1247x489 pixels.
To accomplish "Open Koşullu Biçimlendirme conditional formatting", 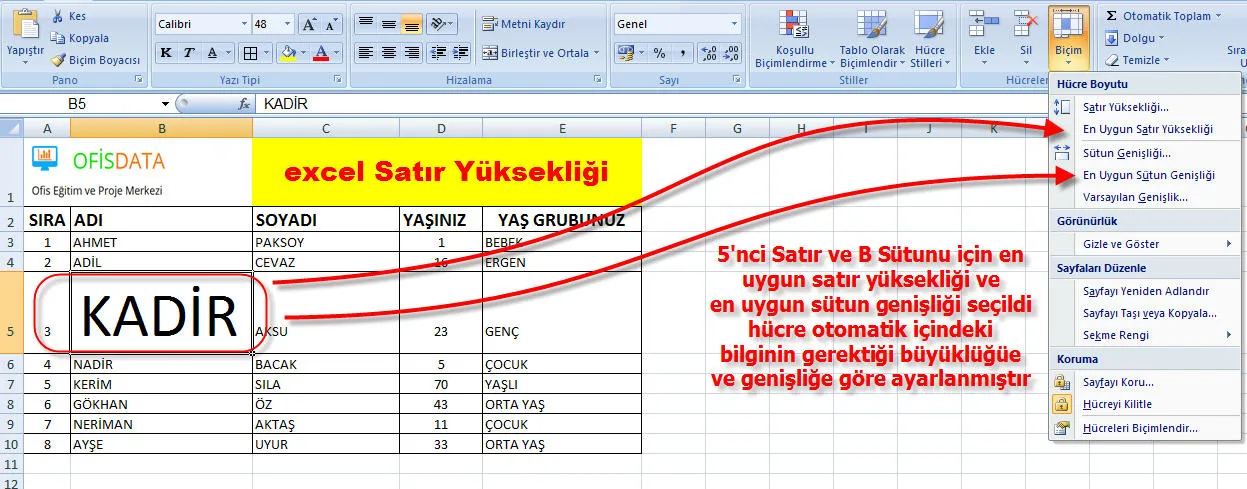I will coord(795,40).
